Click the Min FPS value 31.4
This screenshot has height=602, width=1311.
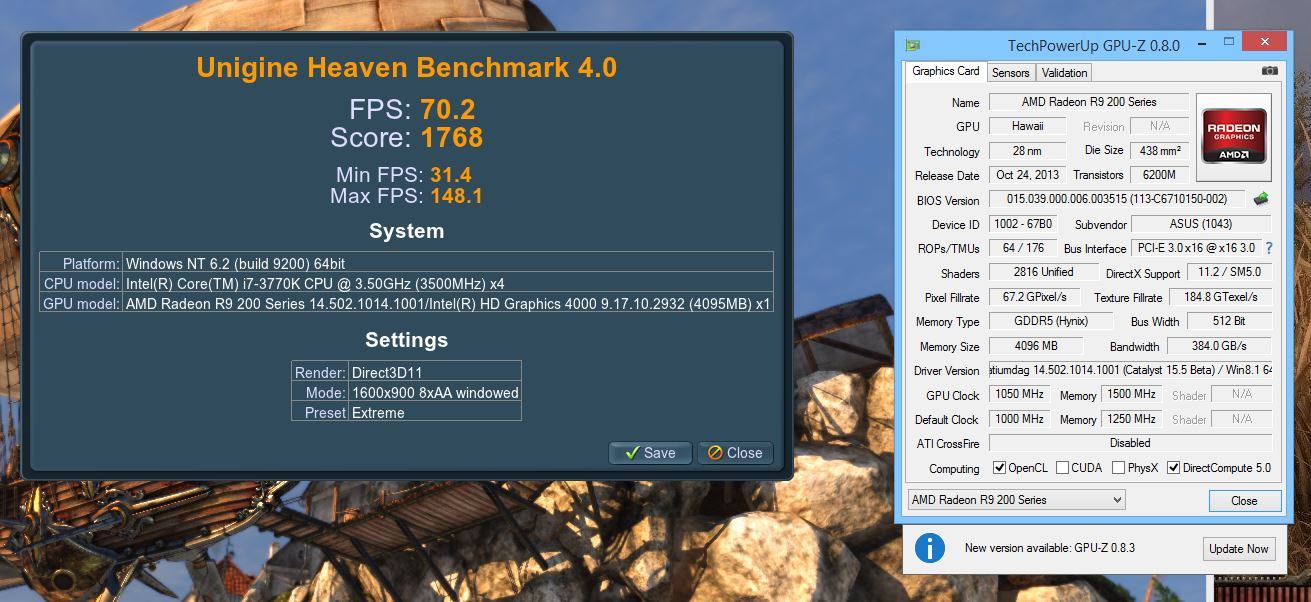(451, 175)
